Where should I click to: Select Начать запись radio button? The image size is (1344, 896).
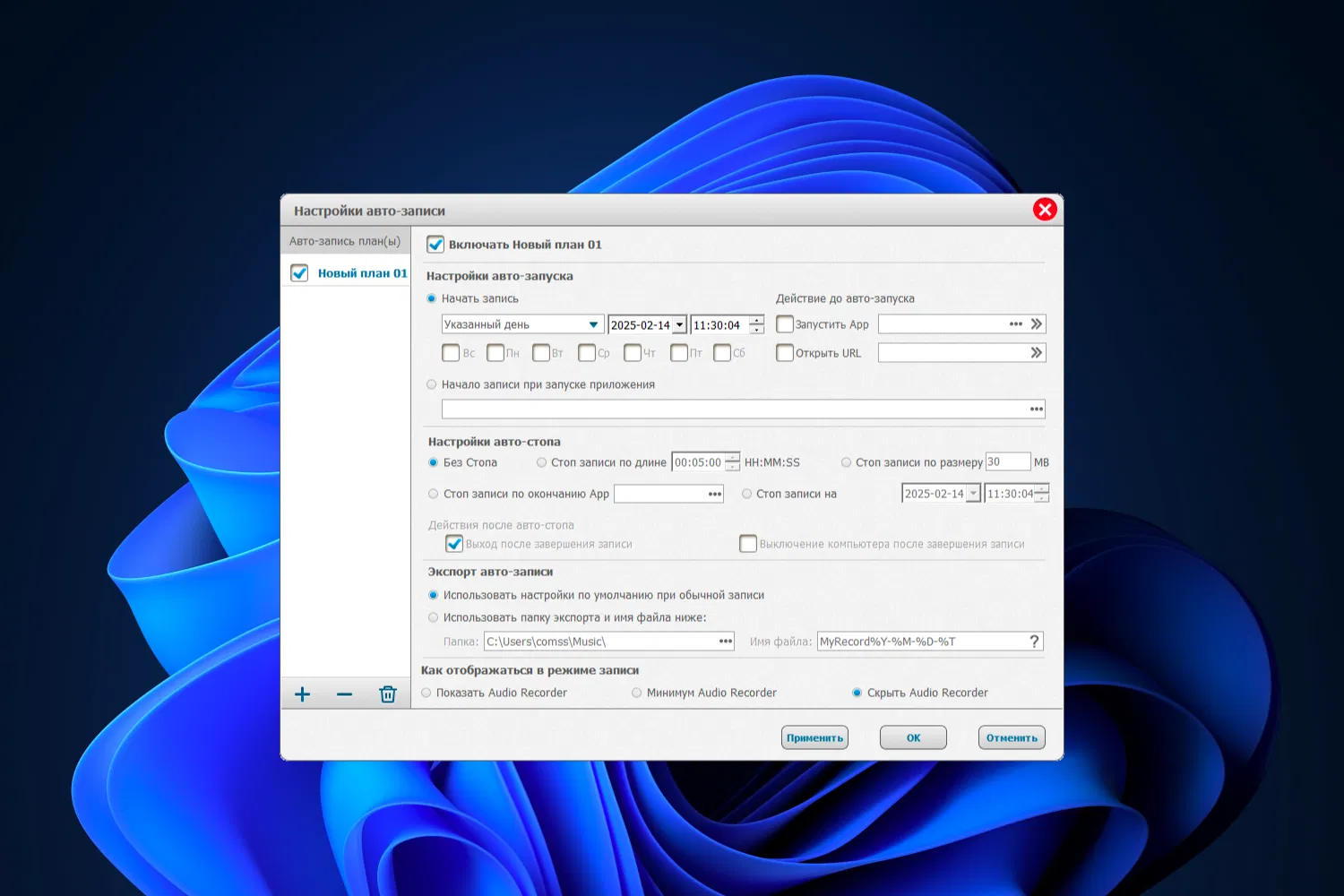click(432, 298)
